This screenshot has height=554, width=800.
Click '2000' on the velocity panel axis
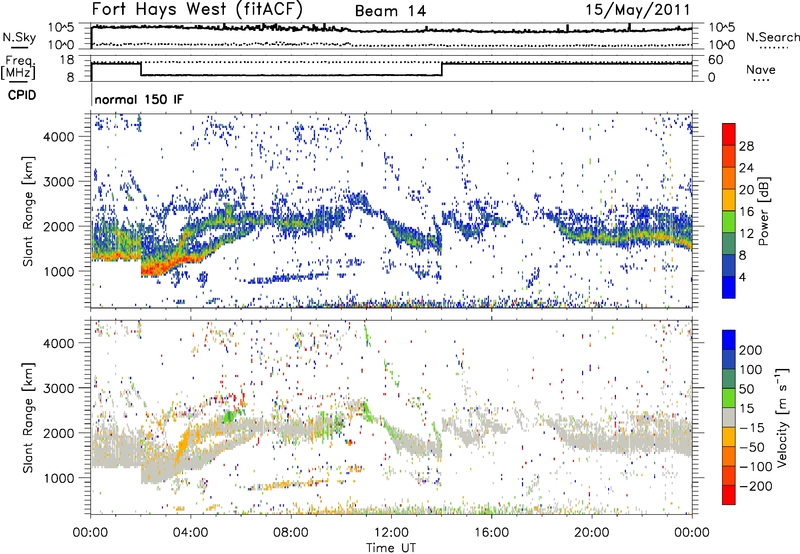pos(59,433)
